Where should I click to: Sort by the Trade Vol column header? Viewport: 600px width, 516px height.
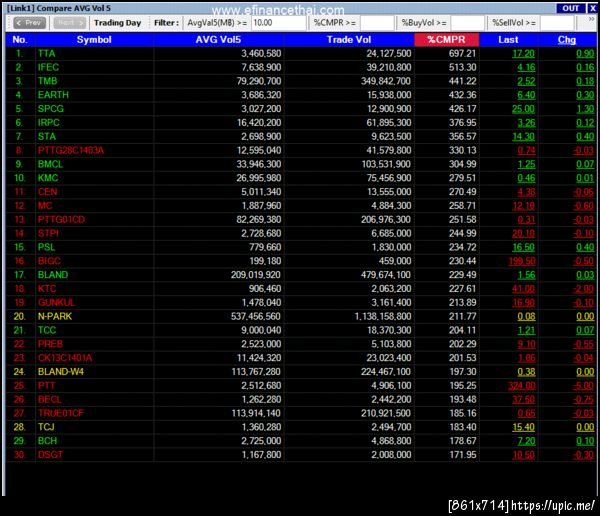tap(349, 40)
